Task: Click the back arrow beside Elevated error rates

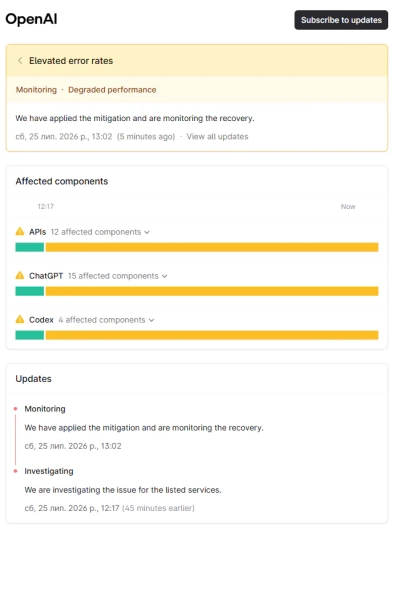Action: pos(20,60)
